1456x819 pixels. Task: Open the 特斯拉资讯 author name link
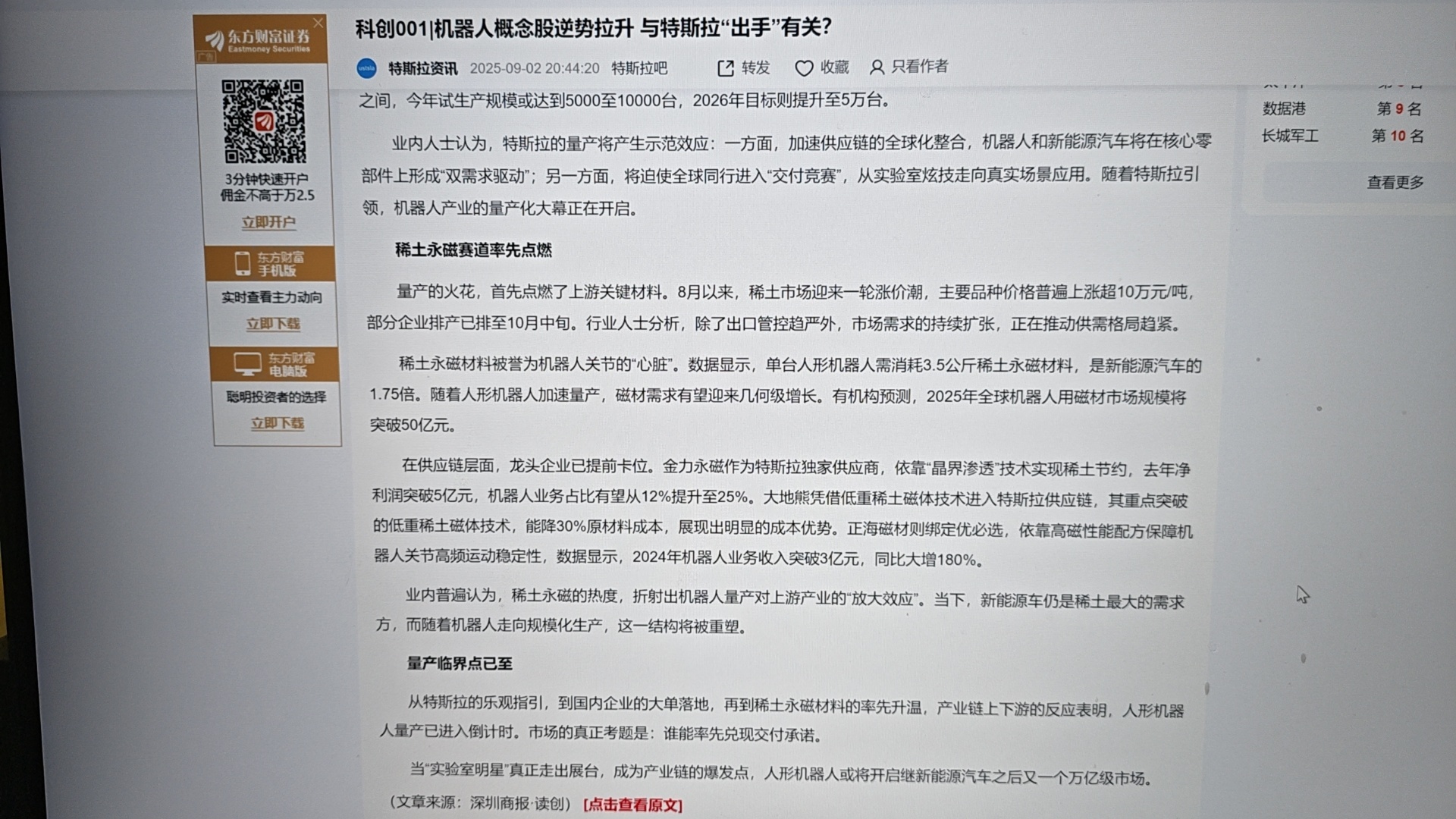pyautogui.click(x=423, y=69)
